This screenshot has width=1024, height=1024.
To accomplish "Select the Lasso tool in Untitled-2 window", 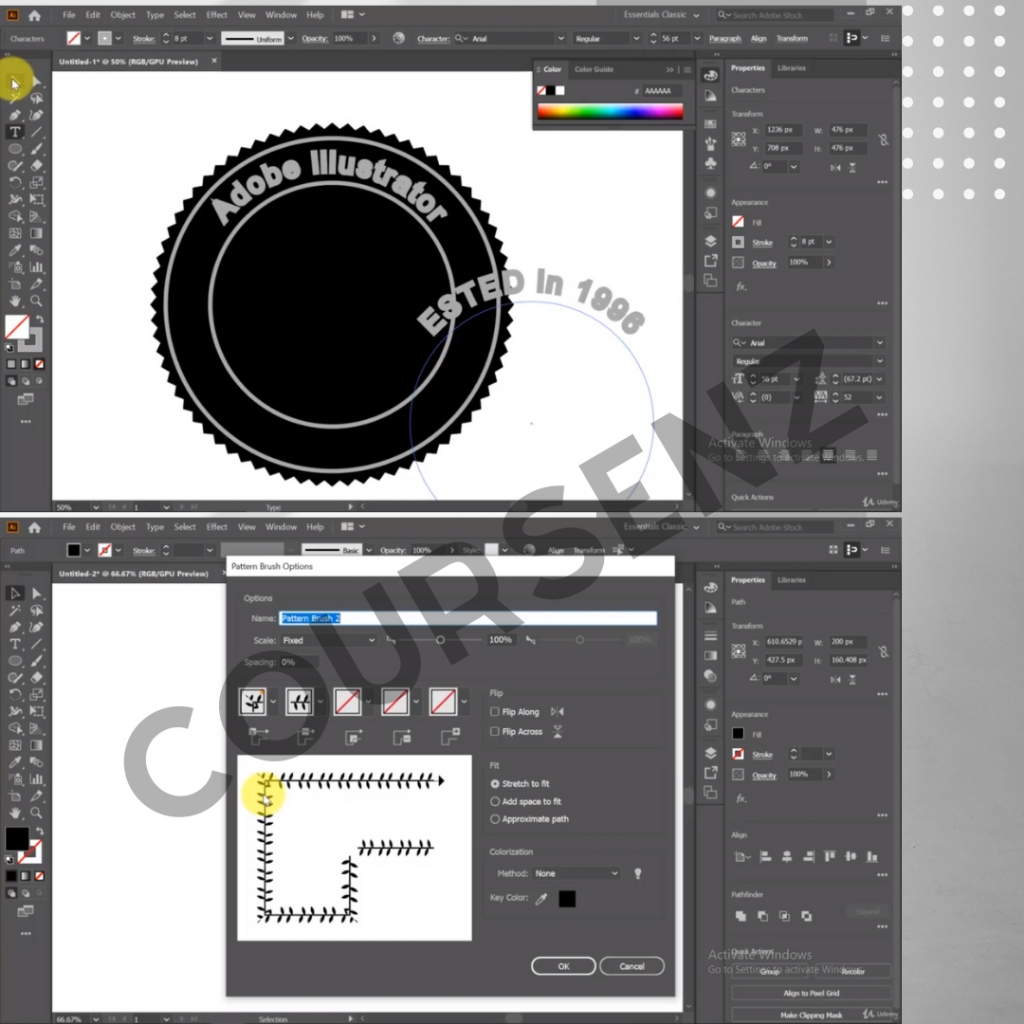I will pyautogui.click(x=37, y=610).
